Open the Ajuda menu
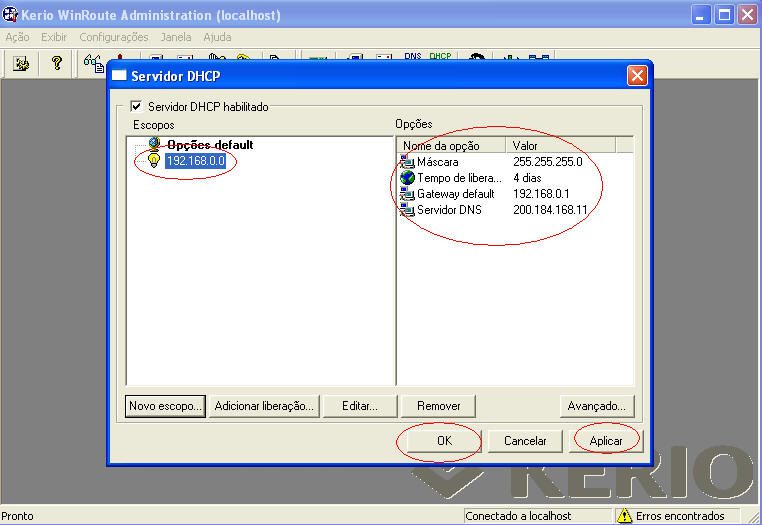 point(217,37)
